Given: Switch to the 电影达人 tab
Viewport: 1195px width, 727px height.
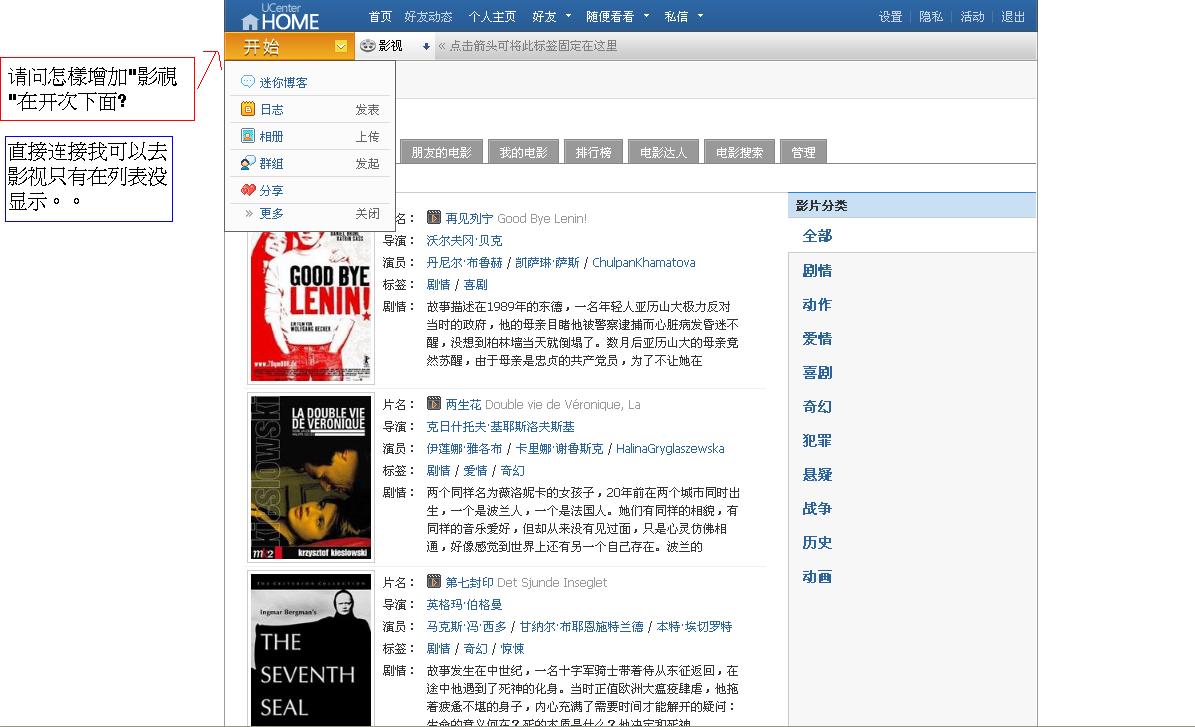Looking at the screenshot, I should [x=664, y=152].
